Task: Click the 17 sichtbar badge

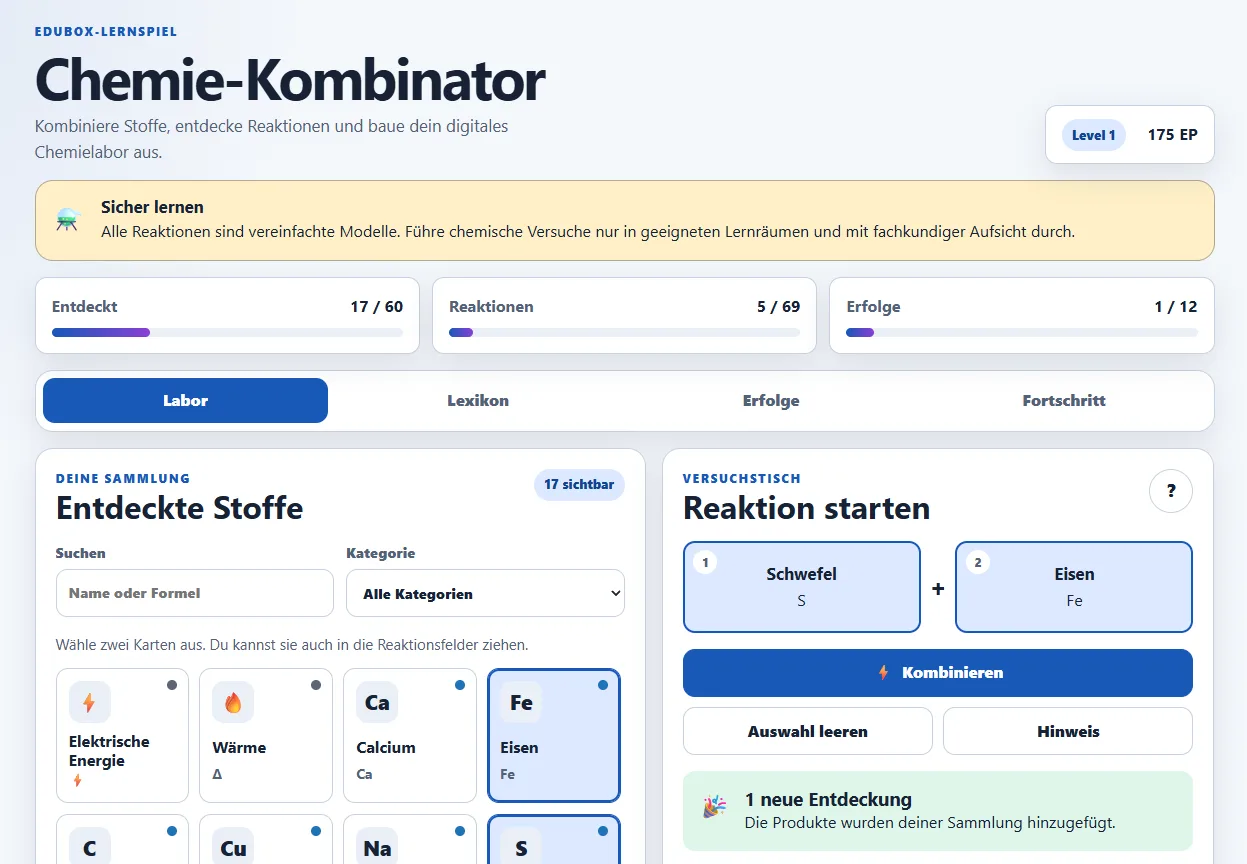Action: point(580,484)
